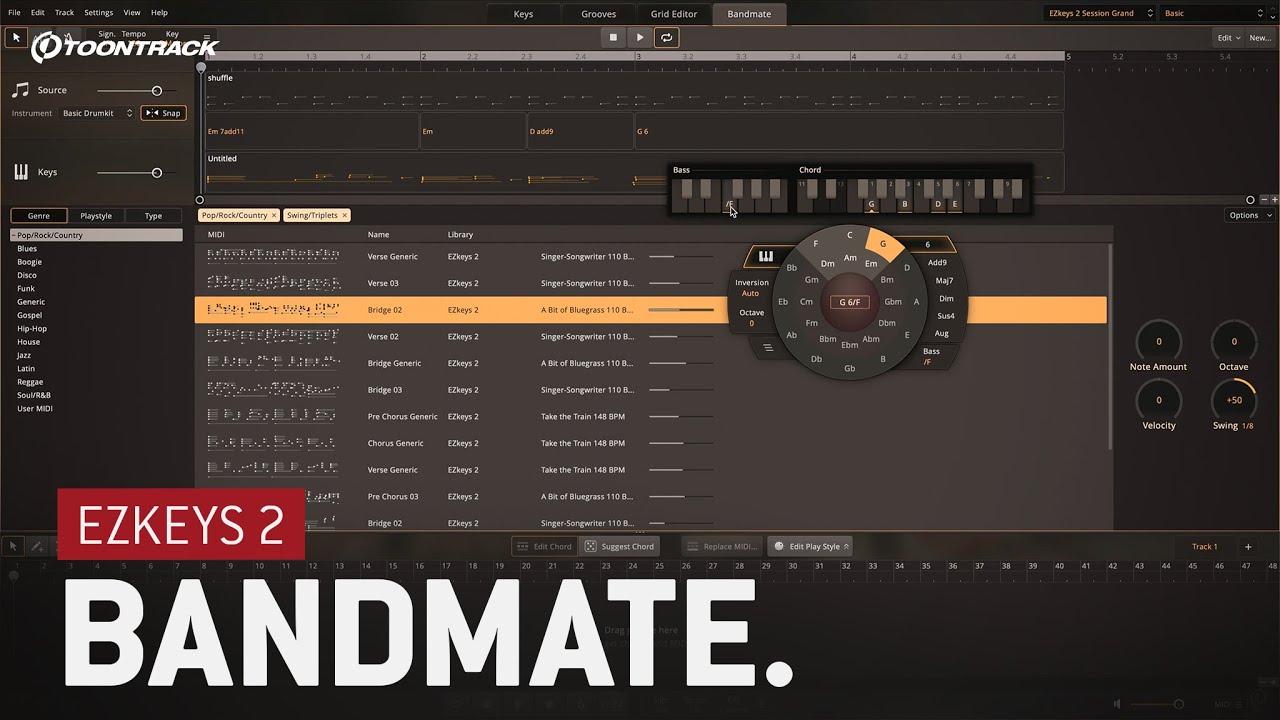Open the Settings menu
The image size is (1280, 720).
pyautogui.click(x=98, y=13)
